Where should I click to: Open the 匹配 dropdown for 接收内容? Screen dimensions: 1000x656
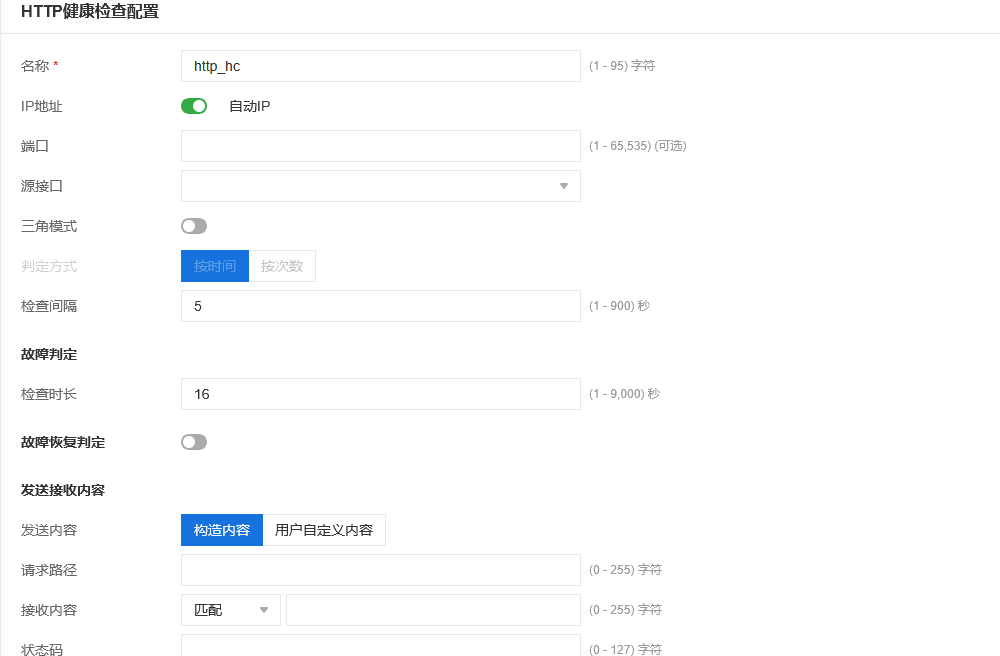point(231,610)
